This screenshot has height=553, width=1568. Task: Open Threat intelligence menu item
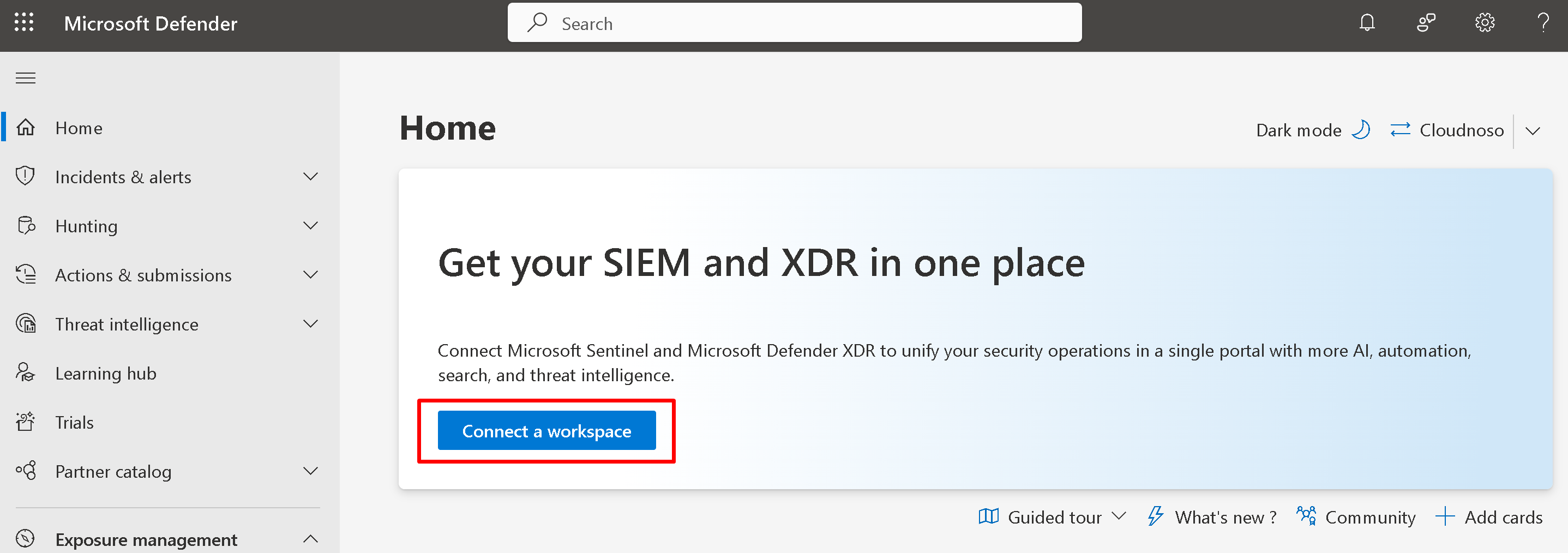click(127, 324)
